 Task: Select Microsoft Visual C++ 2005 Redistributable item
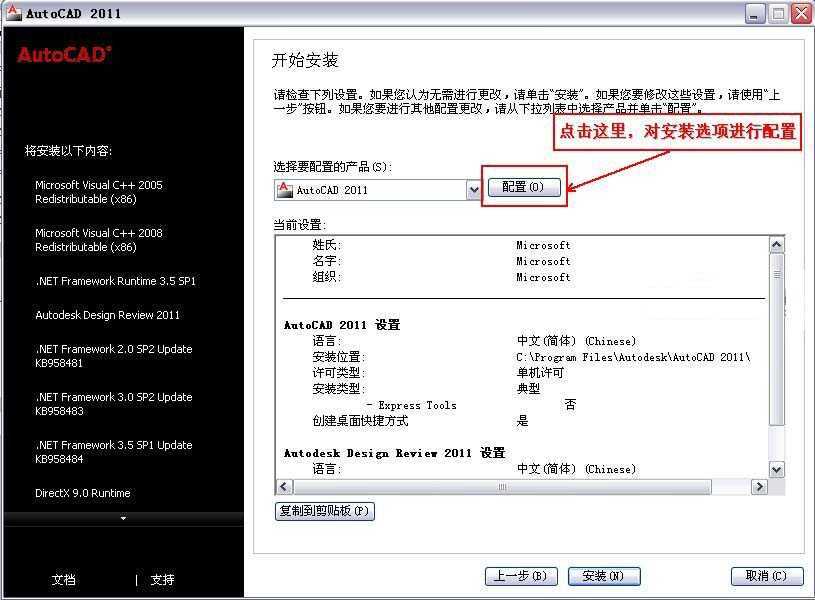[99, 192]
